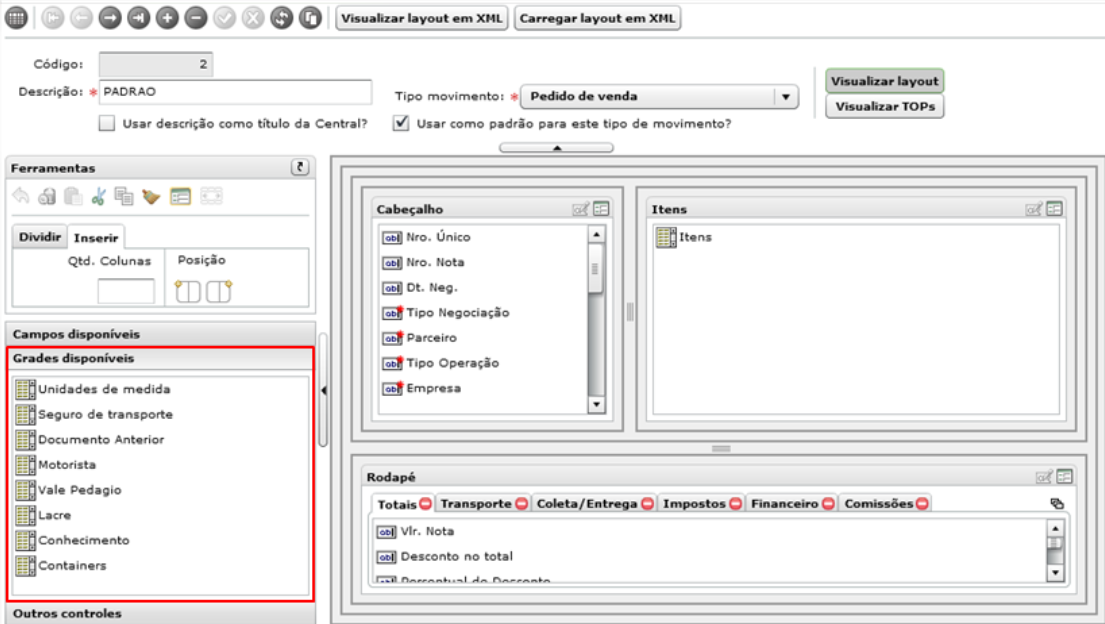Click the Qtd. Colunas input field
The height and width of the screenshot is (624, 1105).
click(125, 290)
